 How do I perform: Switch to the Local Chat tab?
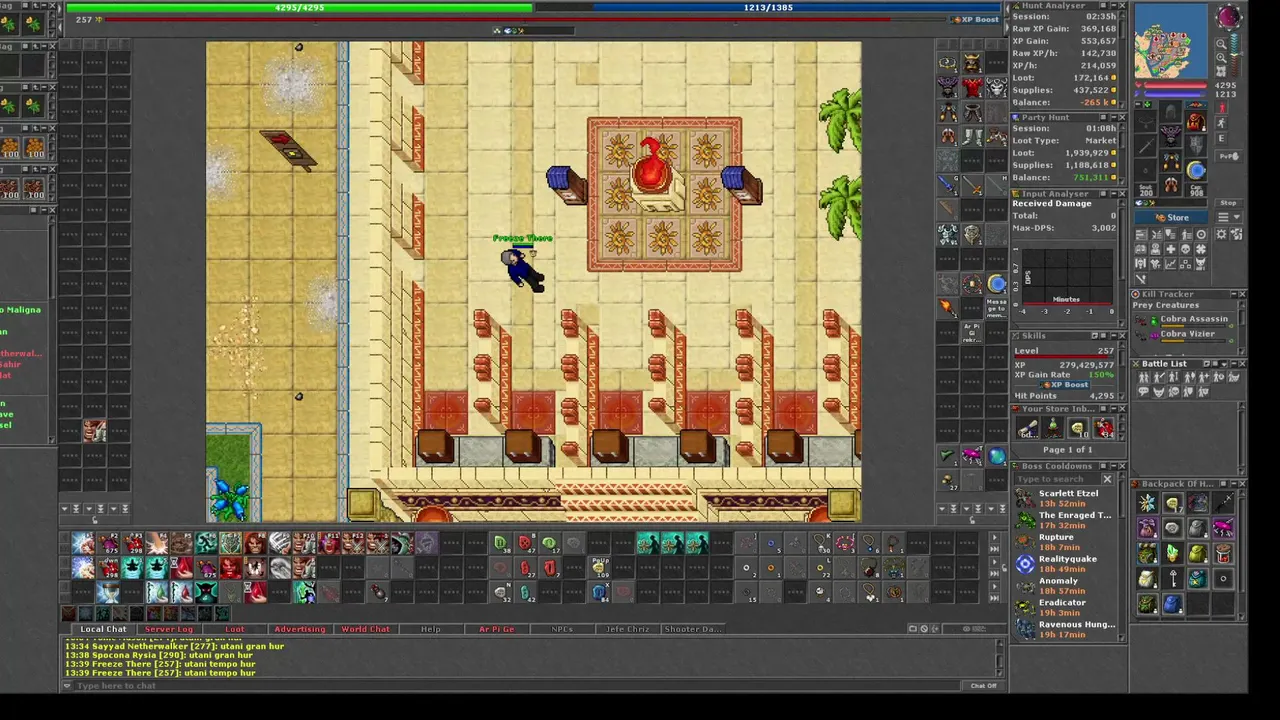click(x=103, y=629)
